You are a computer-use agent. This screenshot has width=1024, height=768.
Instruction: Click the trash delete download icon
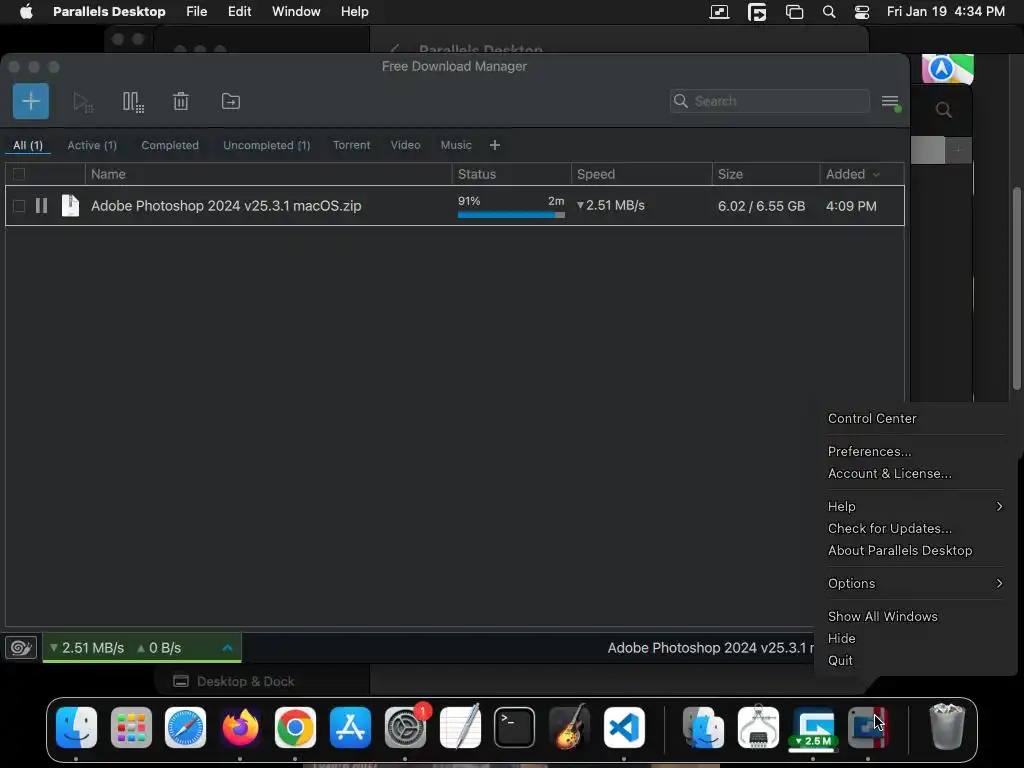(181, 101)
